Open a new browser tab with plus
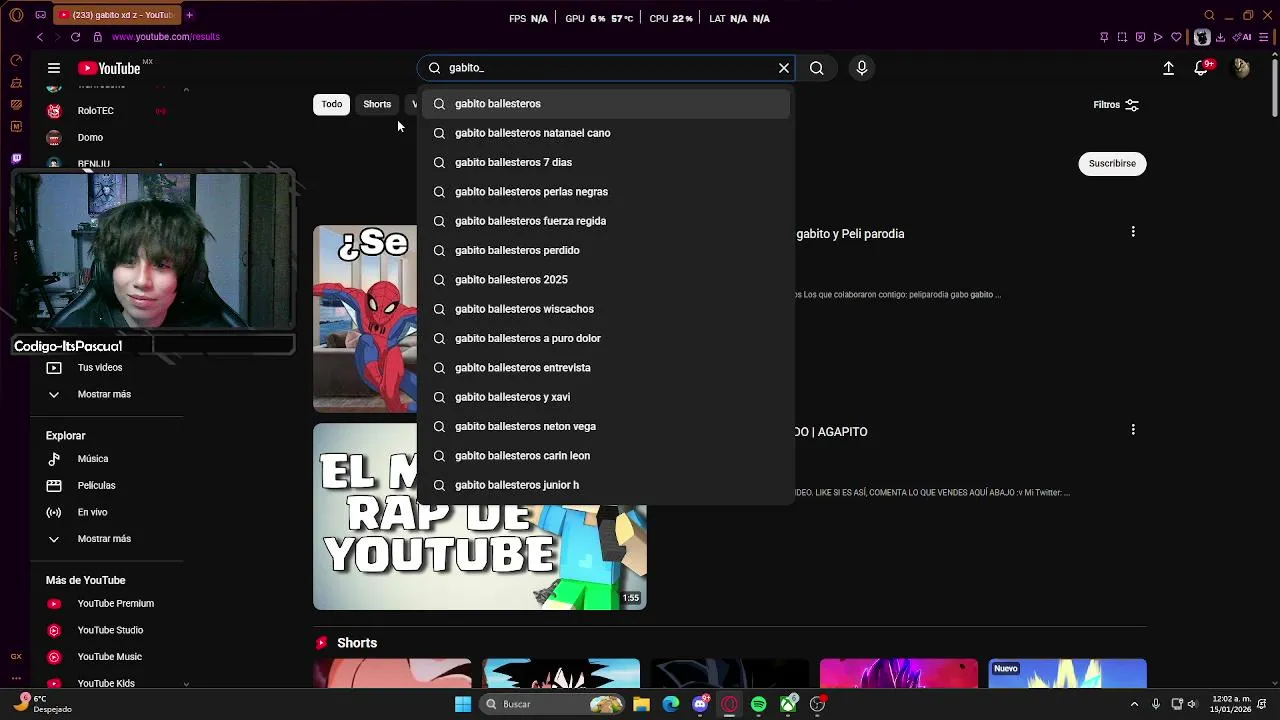The width and height of the screenshot is (1280, 720). tap(189, 15)
